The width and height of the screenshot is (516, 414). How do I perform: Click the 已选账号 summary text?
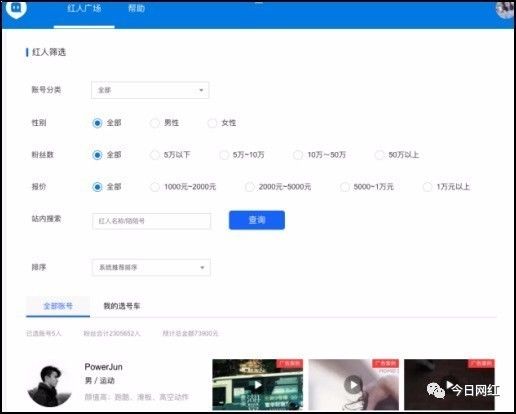[x=44, y=333]
